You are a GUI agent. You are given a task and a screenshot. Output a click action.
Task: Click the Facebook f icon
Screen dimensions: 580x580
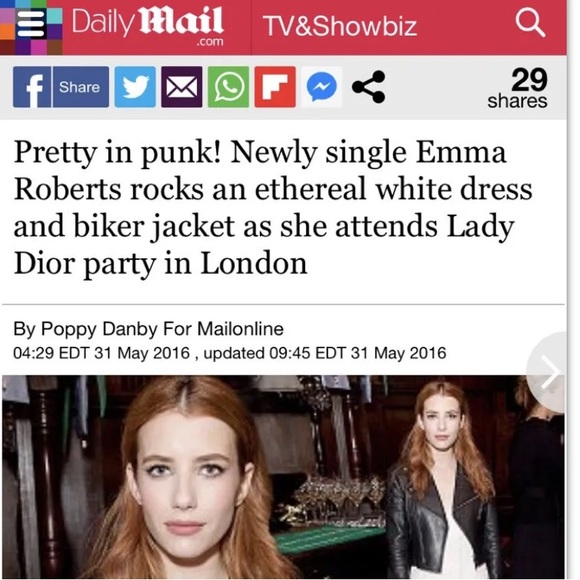[x=32, y=87]
